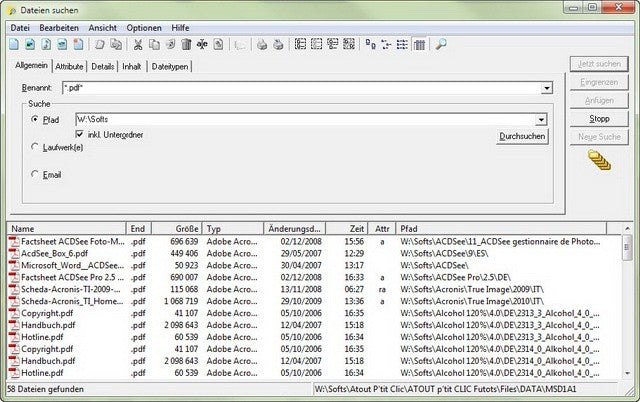Click the music file search icon
This screenshot has width=640, height=402.
[x=46, y=44]
